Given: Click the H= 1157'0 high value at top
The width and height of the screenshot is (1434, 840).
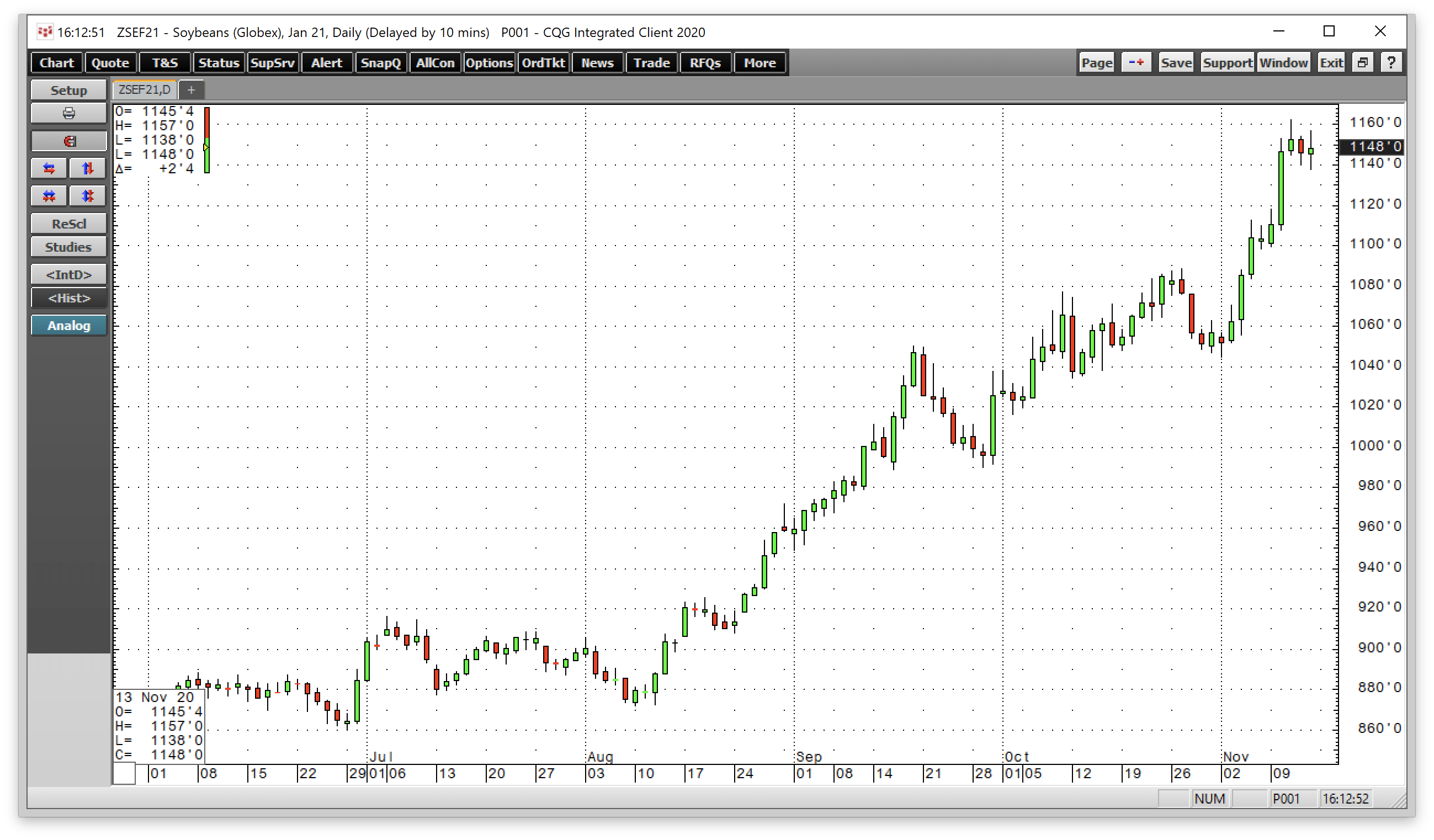Looking at the screenshot, I should click(x=154, y=125).
